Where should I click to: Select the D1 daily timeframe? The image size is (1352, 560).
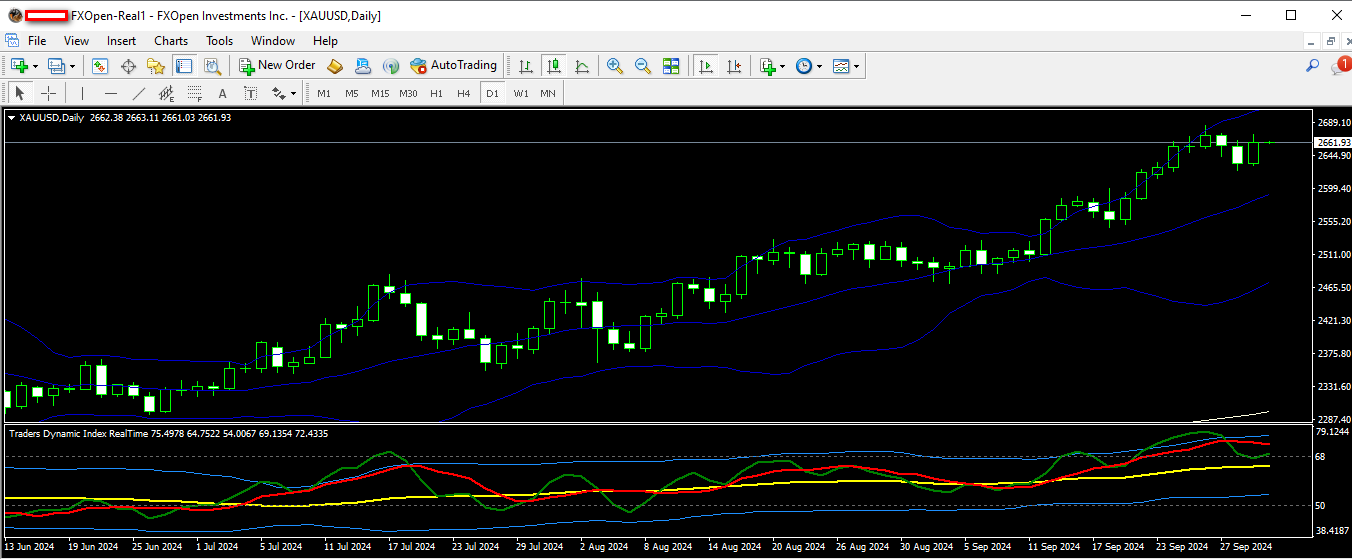[491, 93]
